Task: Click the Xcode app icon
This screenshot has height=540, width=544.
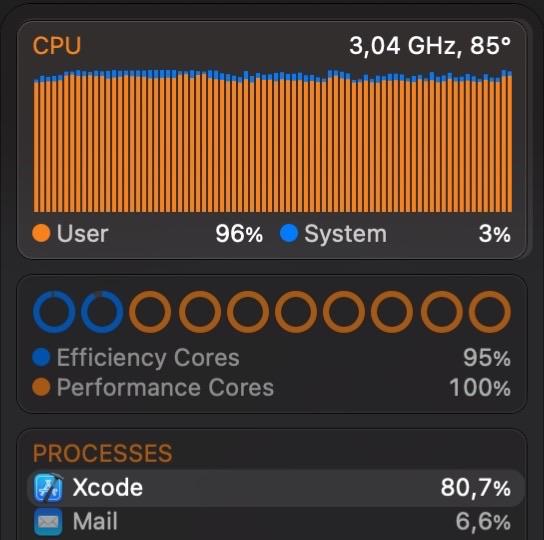Action: (49, 488)
